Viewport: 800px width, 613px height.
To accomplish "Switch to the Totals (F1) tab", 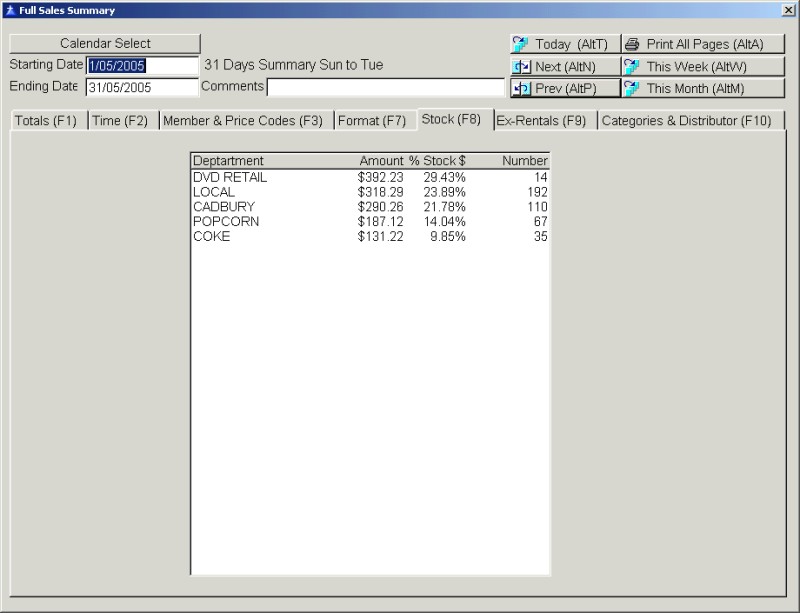I will 46,121.
